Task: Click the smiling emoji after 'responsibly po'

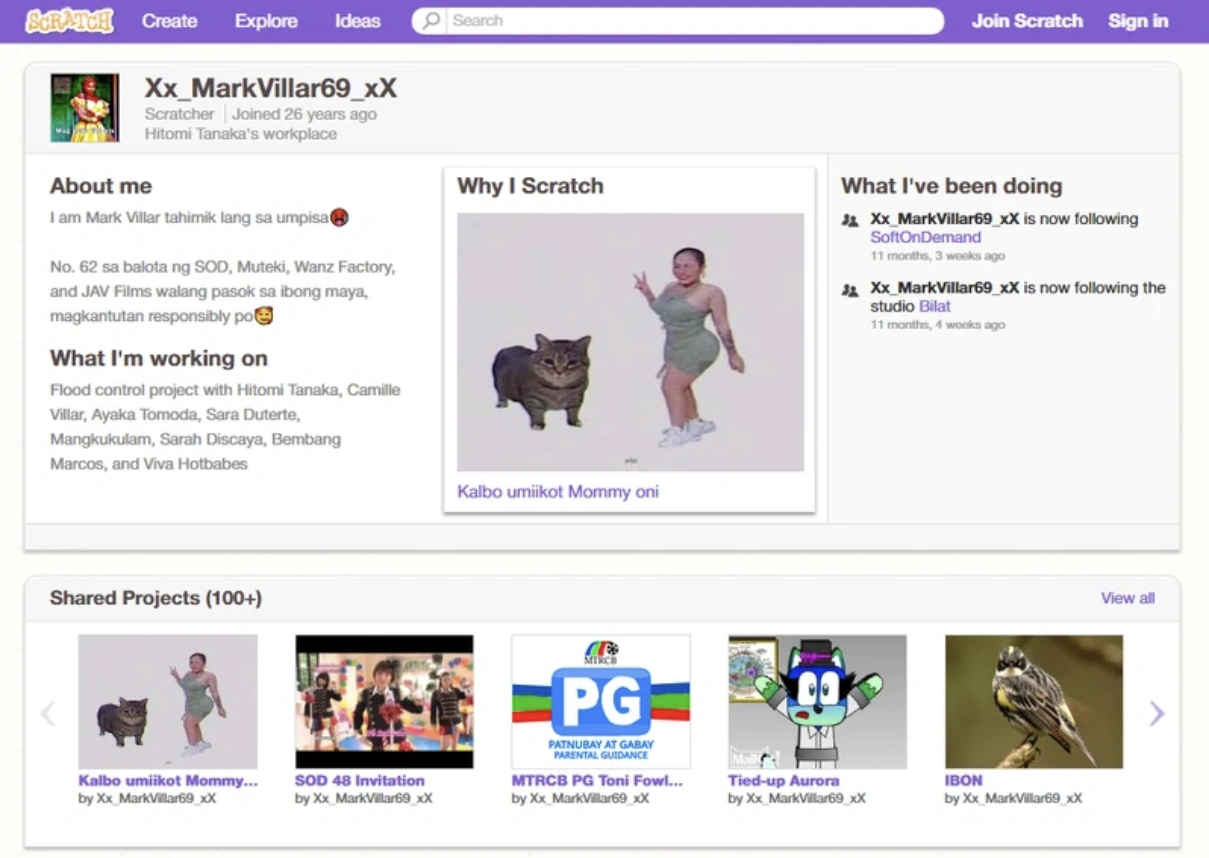Action: pos(264,316)
